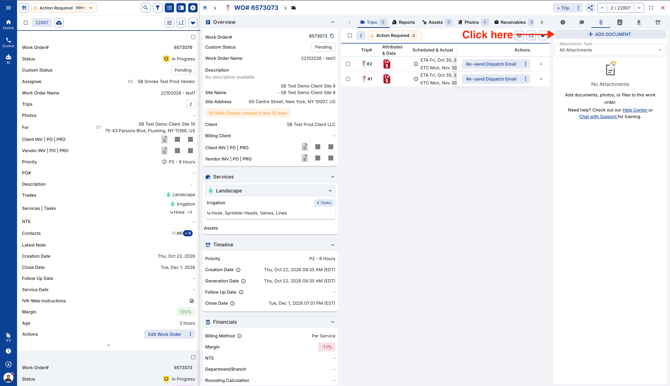
Task: Switch to the list view layout
Action: click(x=170, y=8)
